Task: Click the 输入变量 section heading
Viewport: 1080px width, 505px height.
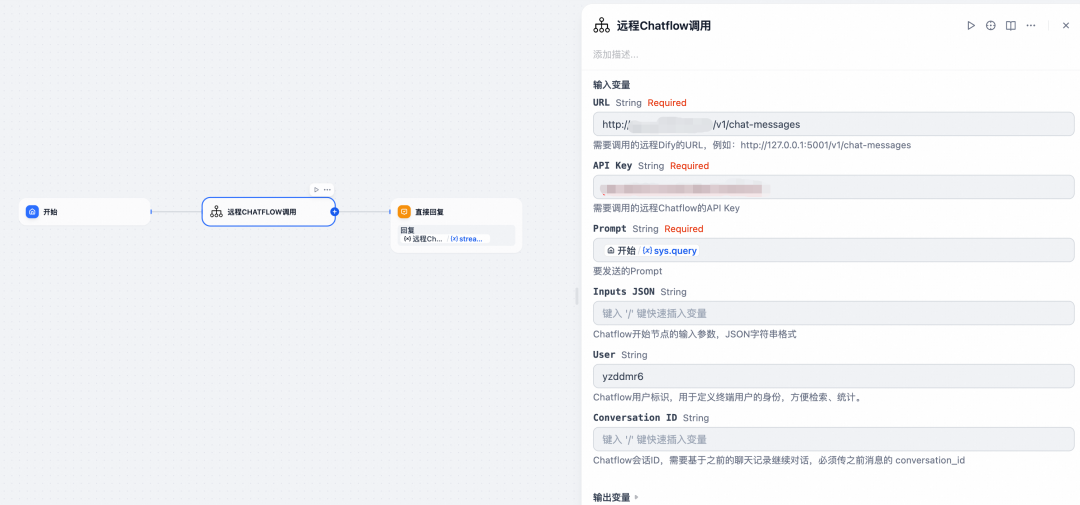Action: coord(612,85)
